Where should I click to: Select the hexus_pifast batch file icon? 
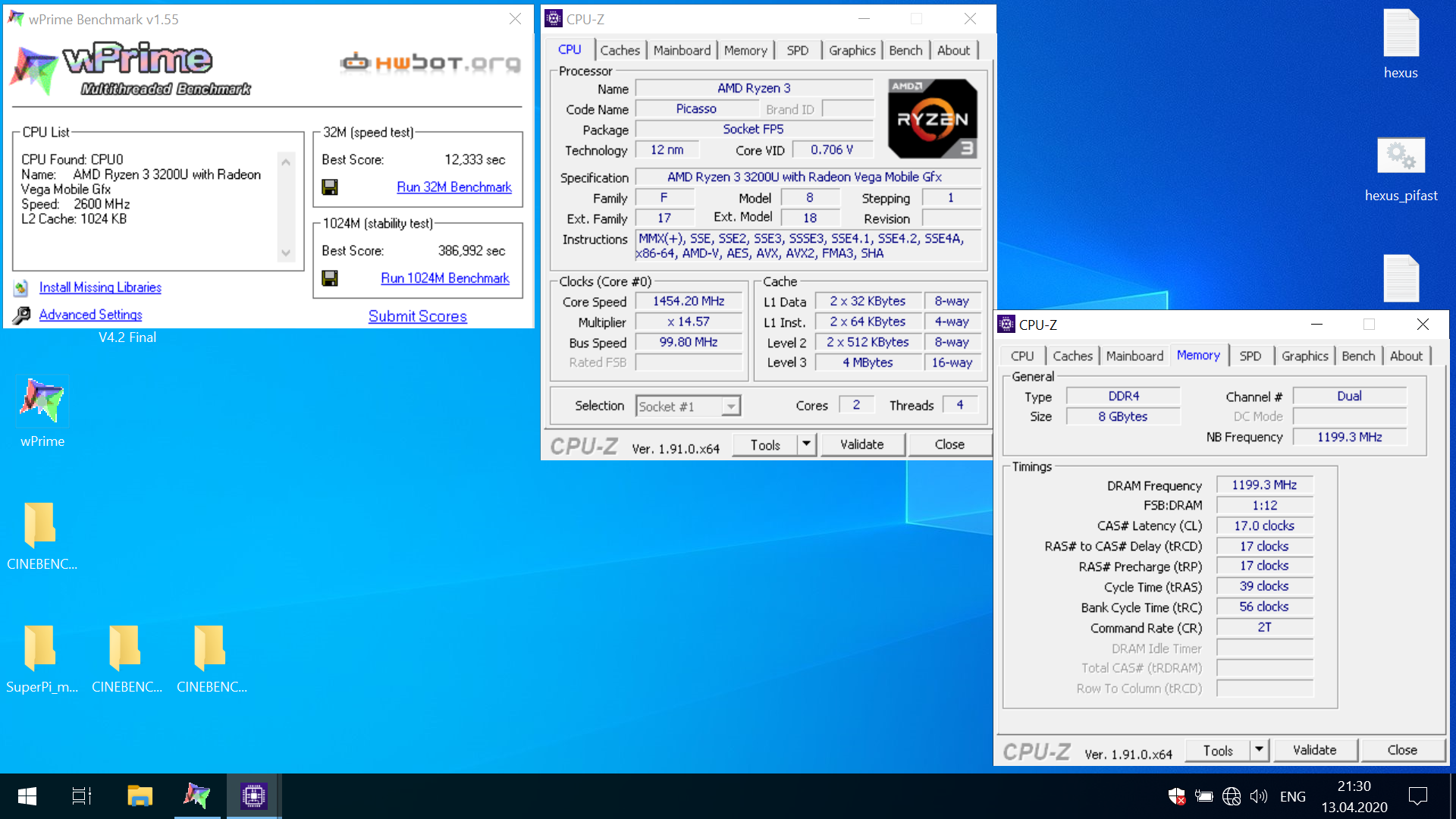tap(1401, 155)
